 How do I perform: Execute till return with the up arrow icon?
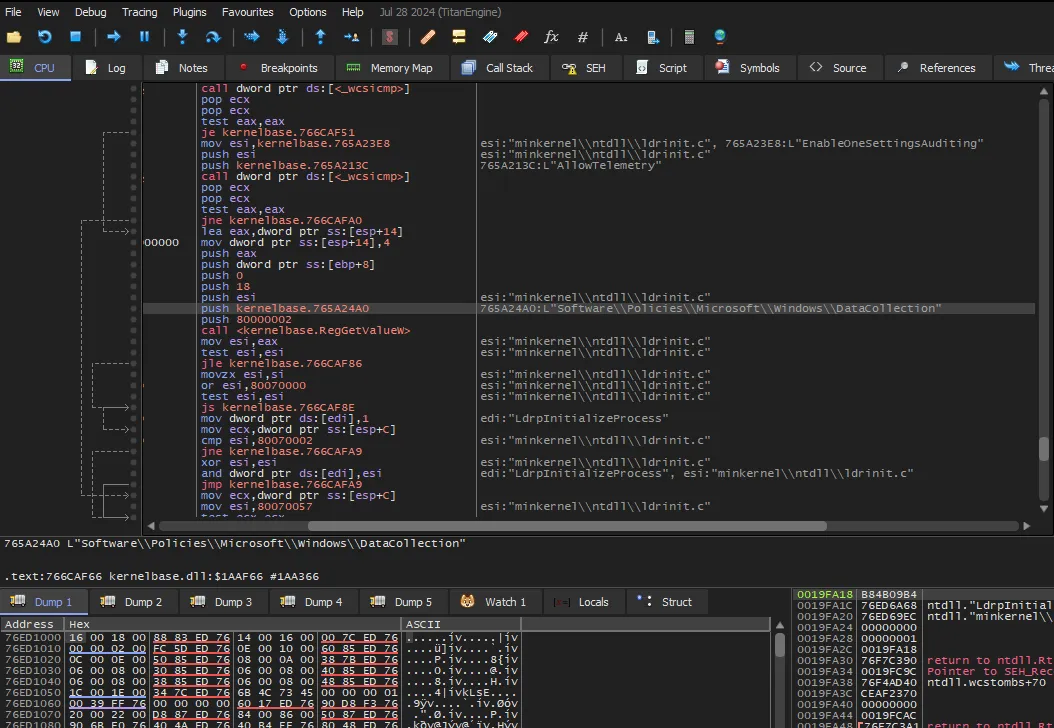pos(321,37)
